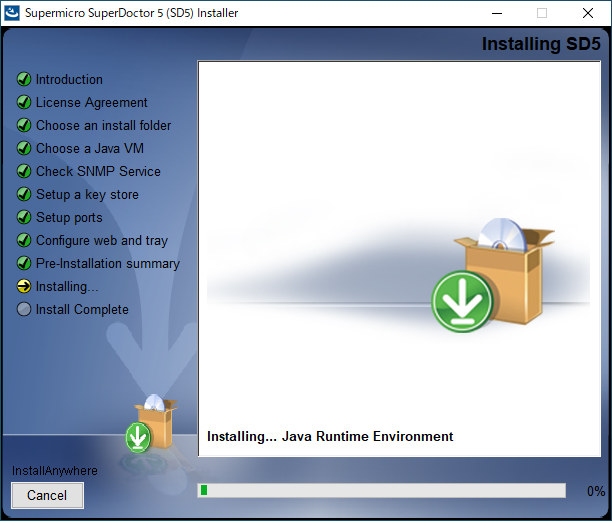Screen dimensions: 612x521
Task: Click the 'Install Complete' step label
Action: click(x=82, y=310)
